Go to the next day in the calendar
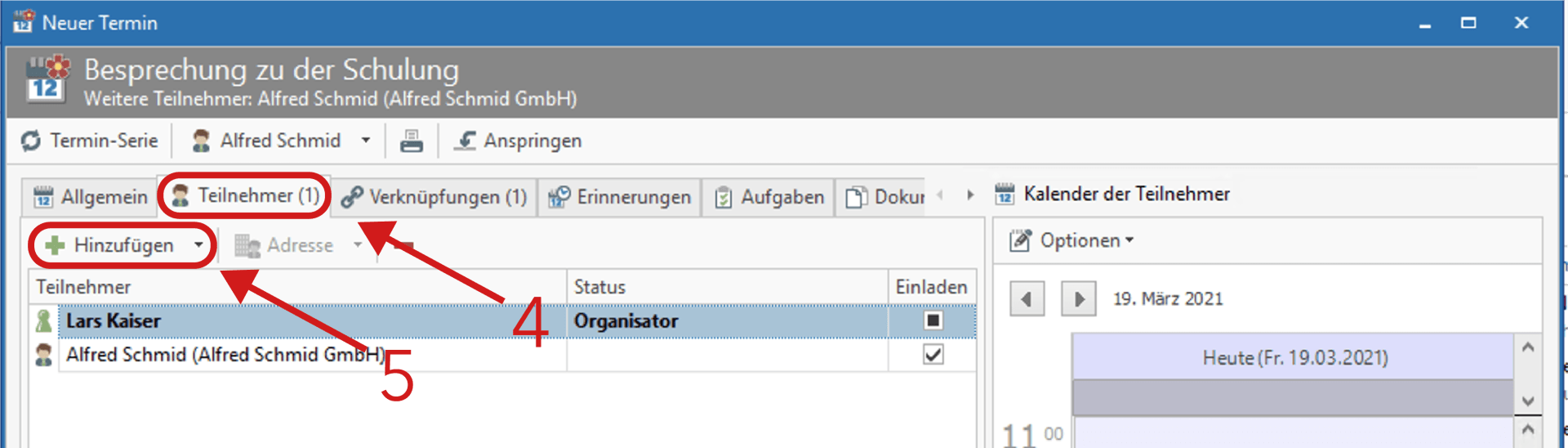 pyautogui.click(x=1079, y=298)
